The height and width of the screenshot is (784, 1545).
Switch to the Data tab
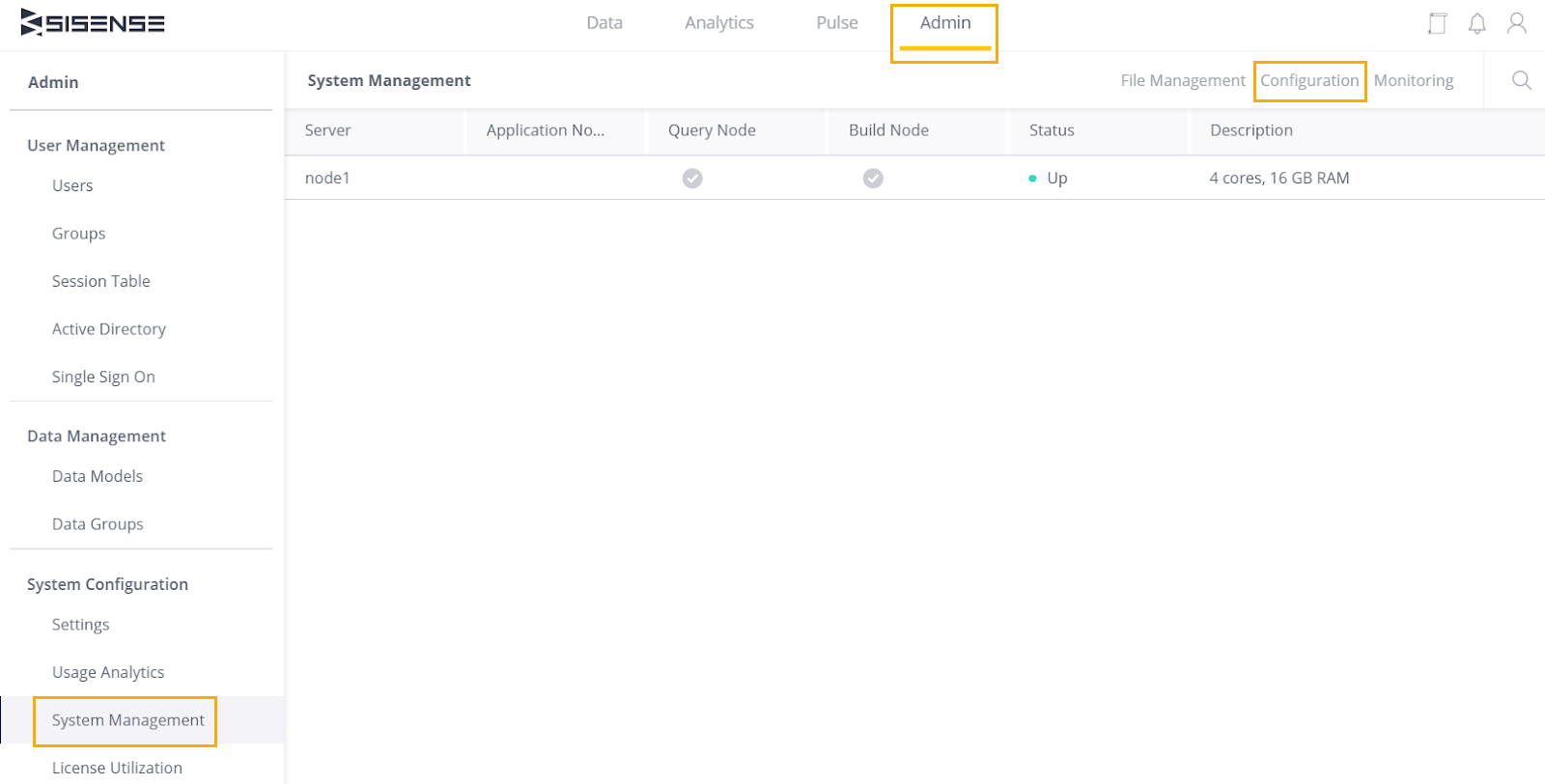pyautogui.click(x=604, y=23)
